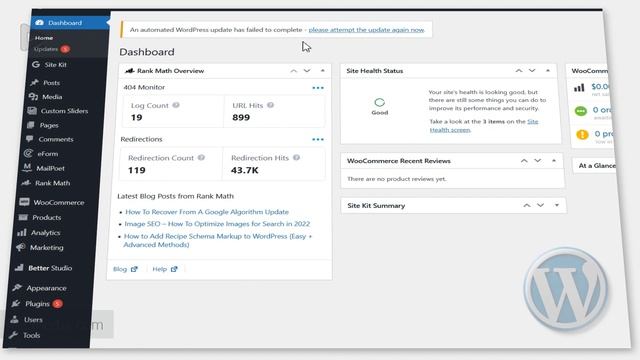Click the Better Studio icon
This screenshot has height=360, width=640.
click(x=19, y=268)
